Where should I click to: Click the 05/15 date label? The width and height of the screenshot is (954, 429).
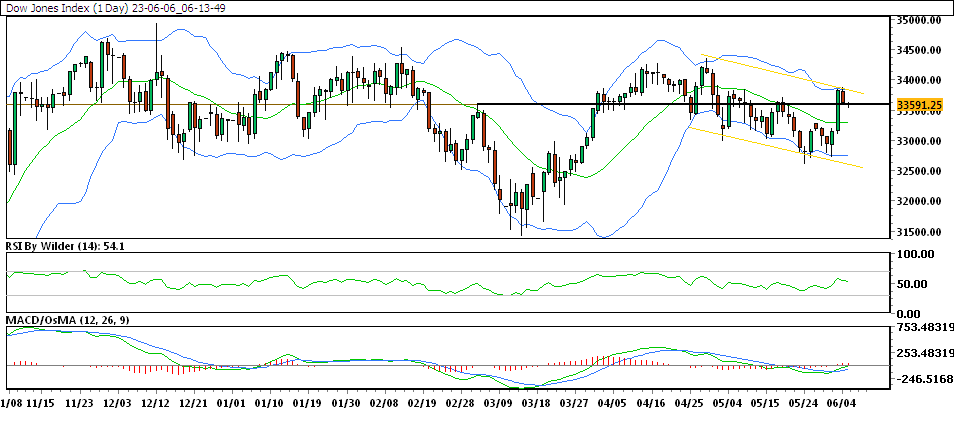point(765,403)
